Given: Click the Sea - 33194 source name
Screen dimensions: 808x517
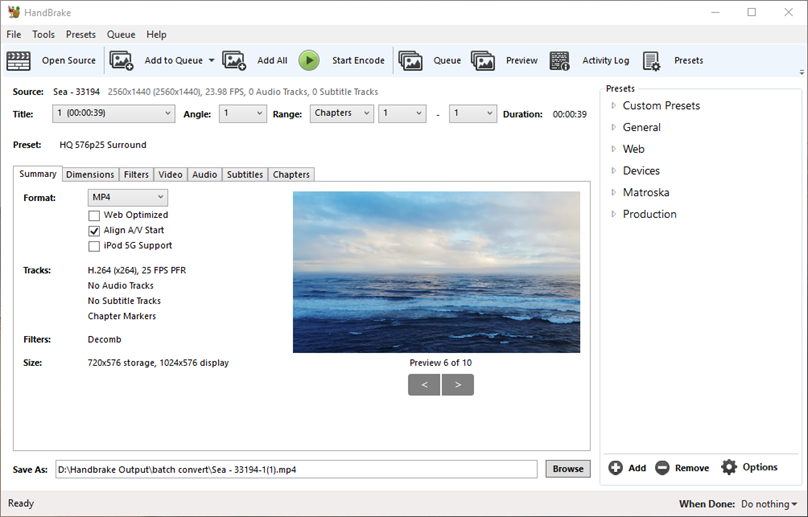Looking at the screenshot, I should 76,92.
